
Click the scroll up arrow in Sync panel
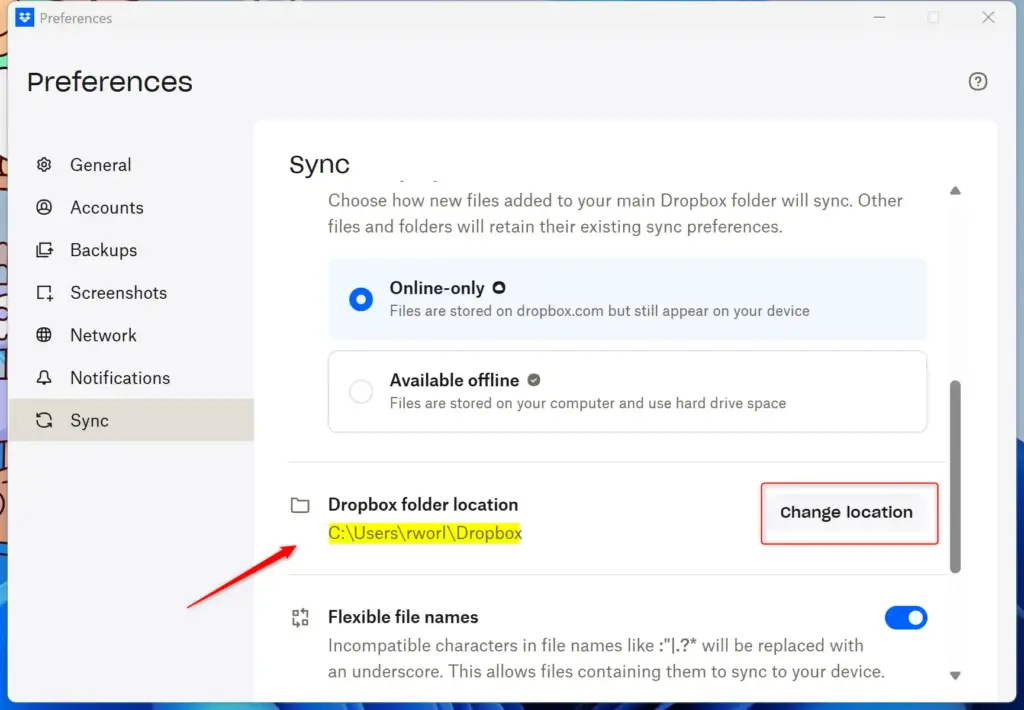tap(955, 191)
